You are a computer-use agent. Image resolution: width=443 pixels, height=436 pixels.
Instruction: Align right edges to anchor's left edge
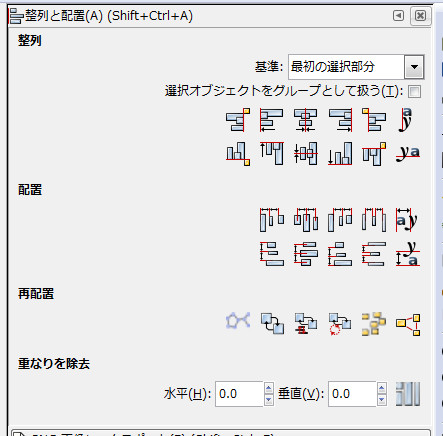(x=238, y=120)
